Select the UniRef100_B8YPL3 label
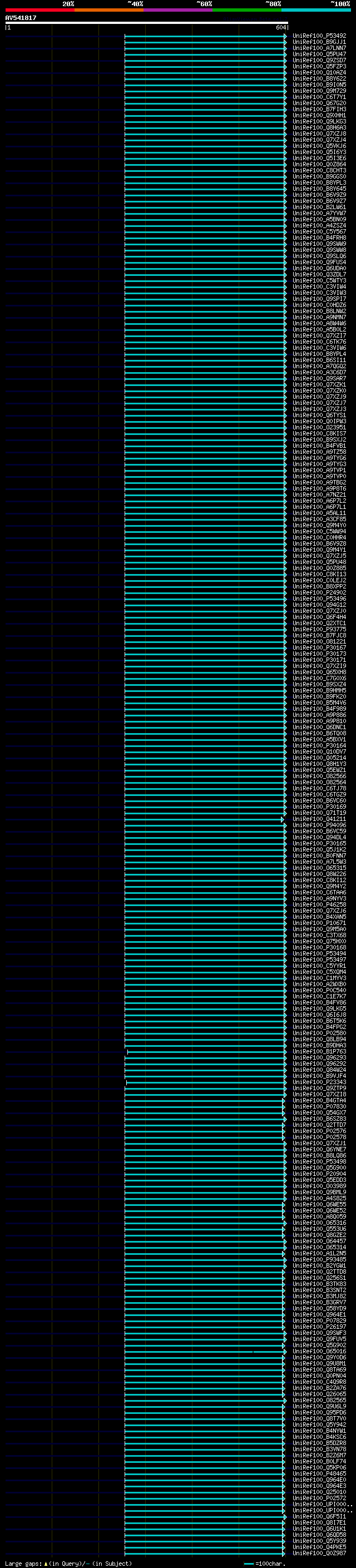This screenshot has height=1568, width=356. coord(319,182)
